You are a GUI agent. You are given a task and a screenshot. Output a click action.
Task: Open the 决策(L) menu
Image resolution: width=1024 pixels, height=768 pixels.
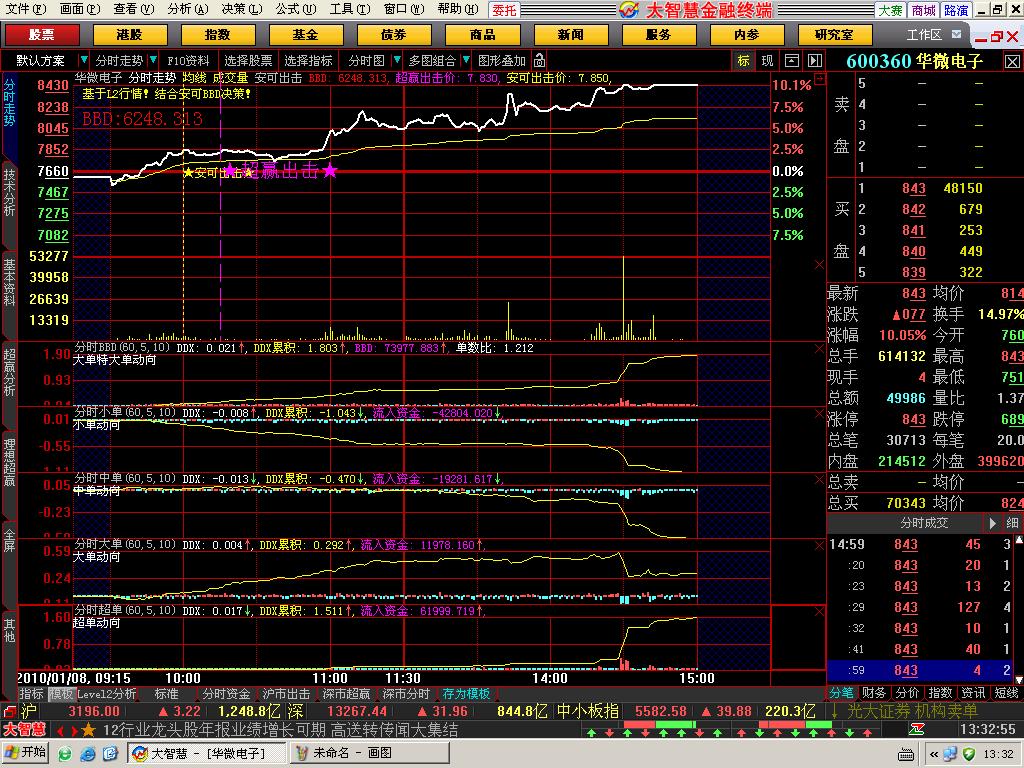[x=242, y=9]
